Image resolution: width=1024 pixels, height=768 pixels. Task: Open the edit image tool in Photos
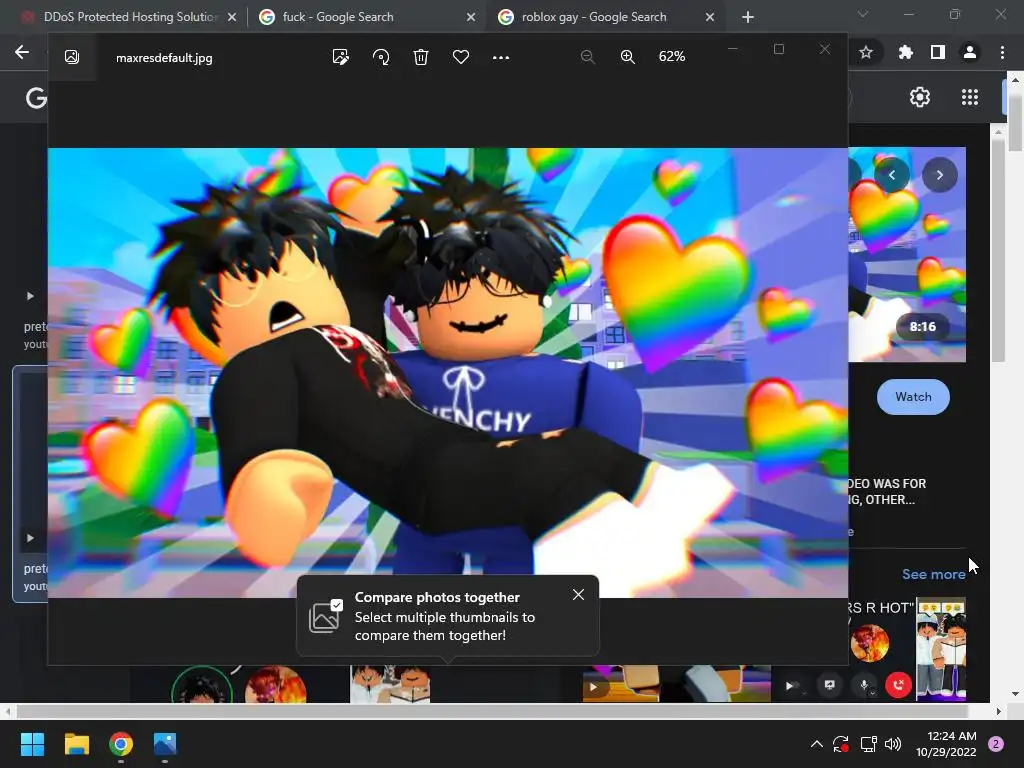click(x=340, y=57)
